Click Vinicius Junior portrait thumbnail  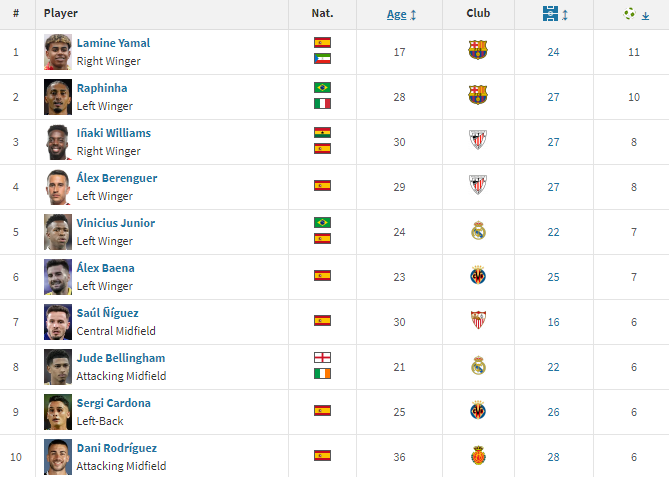[x=58, y=232]
